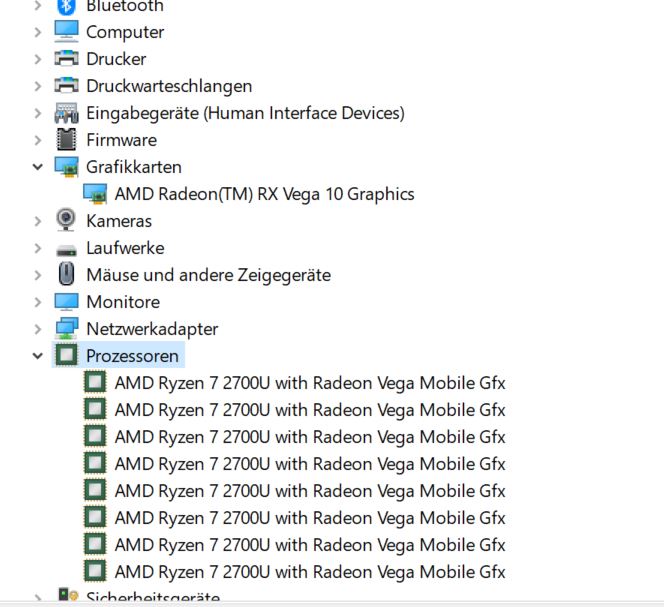Viewport: 664px width, 607px height.
Task: Select the Druckwarteschlangen label
Action: [169, 86]
